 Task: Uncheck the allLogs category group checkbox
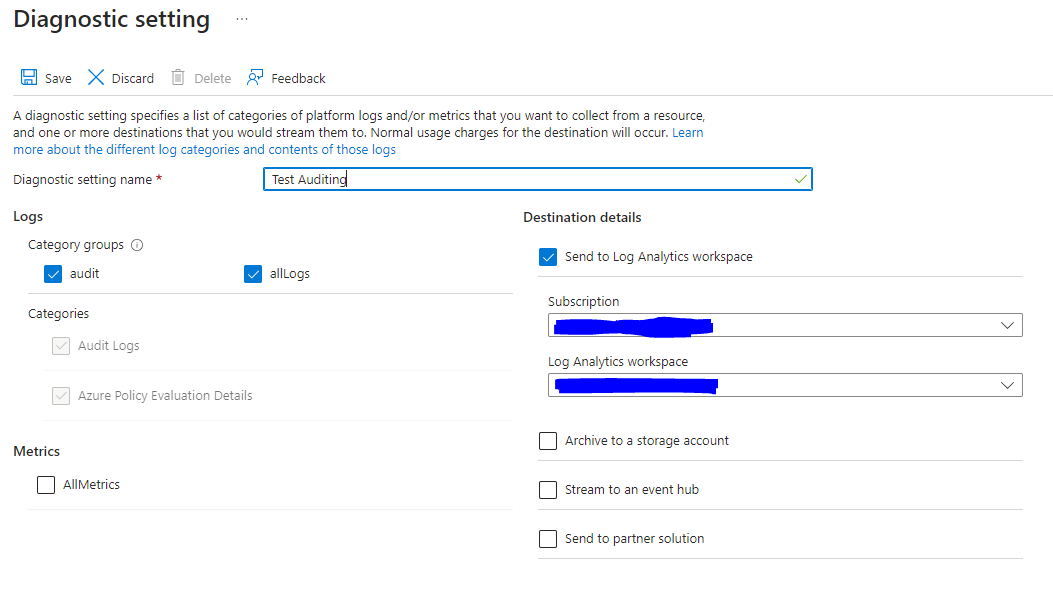click(253, 274)
